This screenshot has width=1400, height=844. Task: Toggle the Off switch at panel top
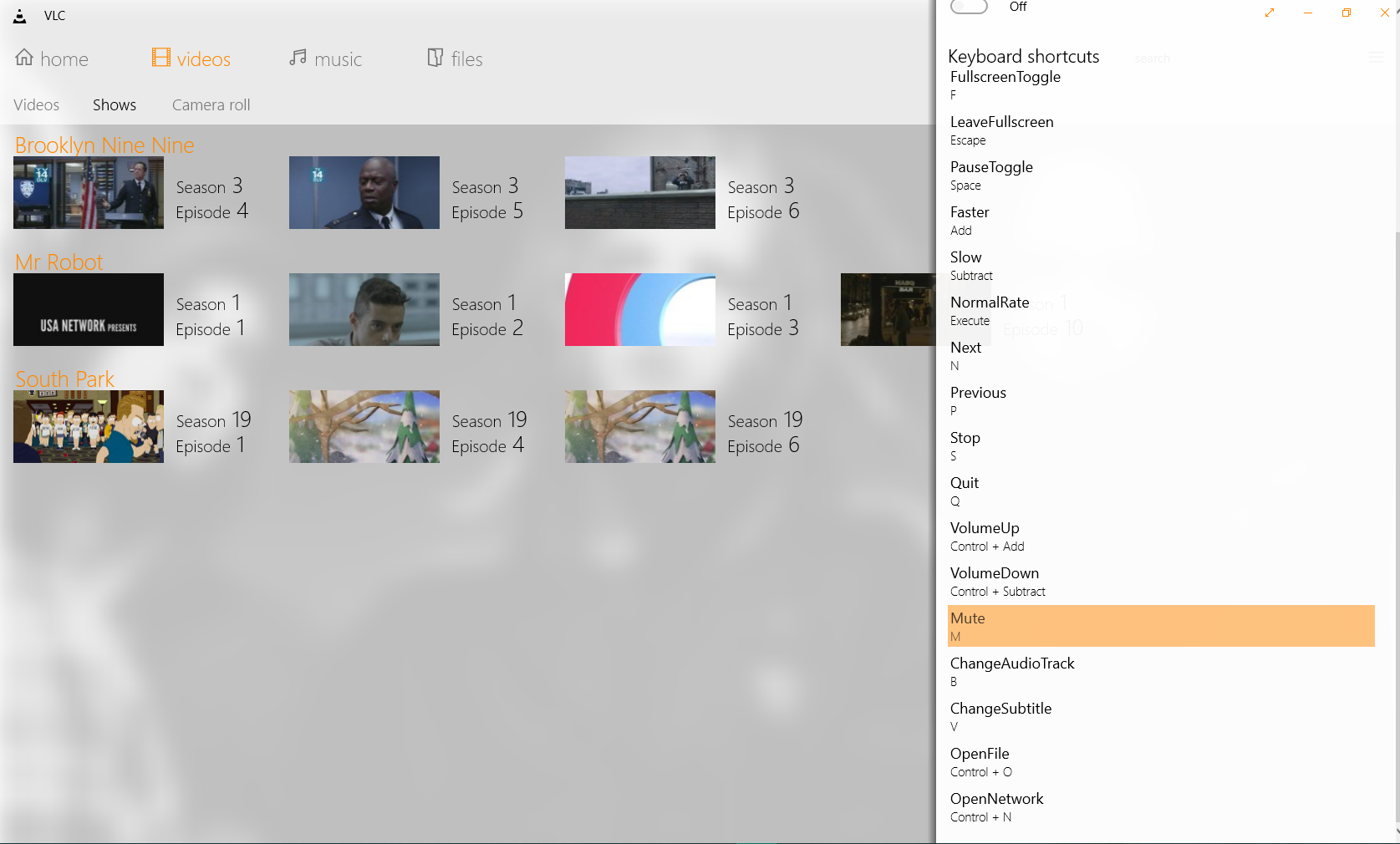coord(970,7)
